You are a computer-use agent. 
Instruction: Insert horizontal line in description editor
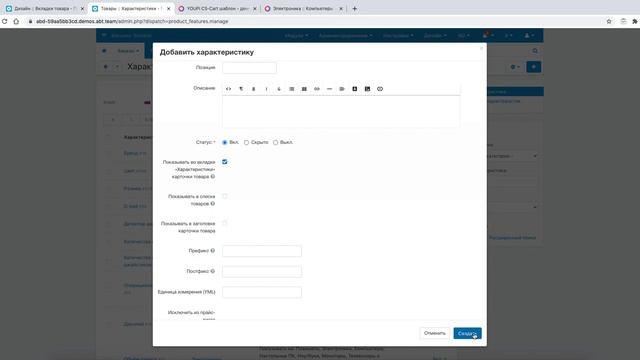coord(329,89)
